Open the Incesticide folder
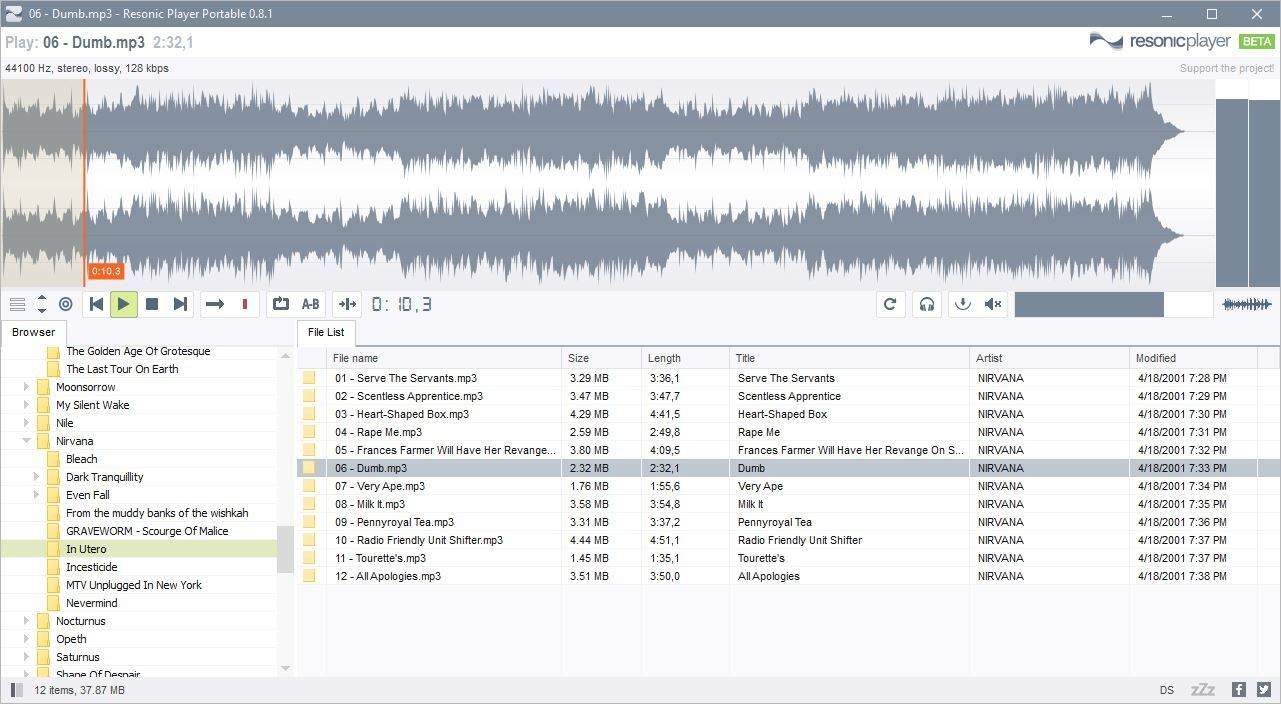1281x704 pixels. [91, 567]
